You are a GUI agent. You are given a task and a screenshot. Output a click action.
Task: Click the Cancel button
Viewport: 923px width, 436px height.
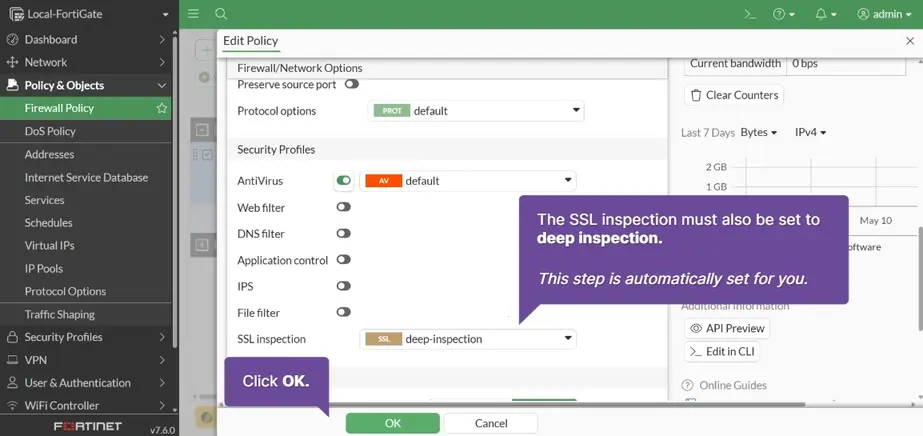[491, 423]
